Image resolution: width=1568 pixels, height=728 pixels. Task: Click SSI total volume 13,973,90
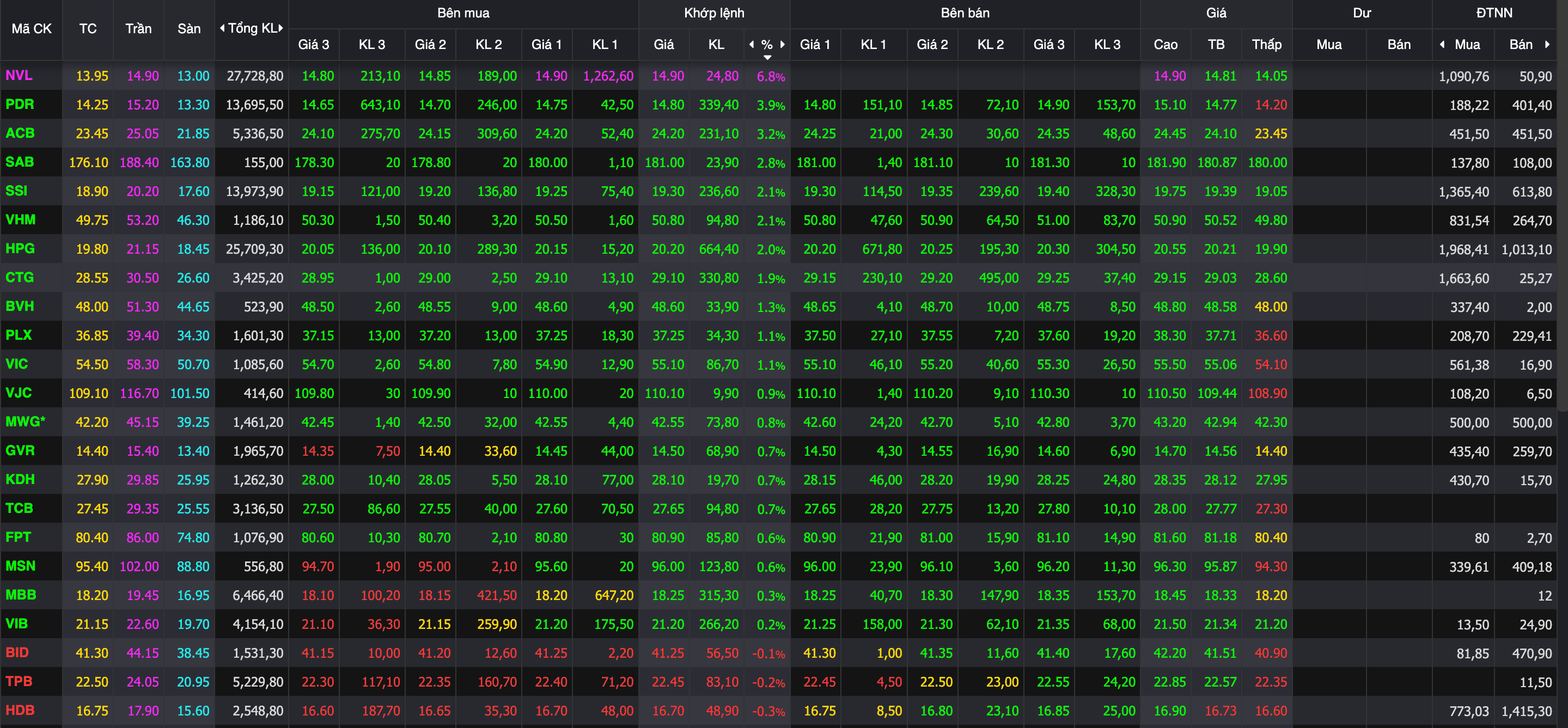[x=254, y=191]
